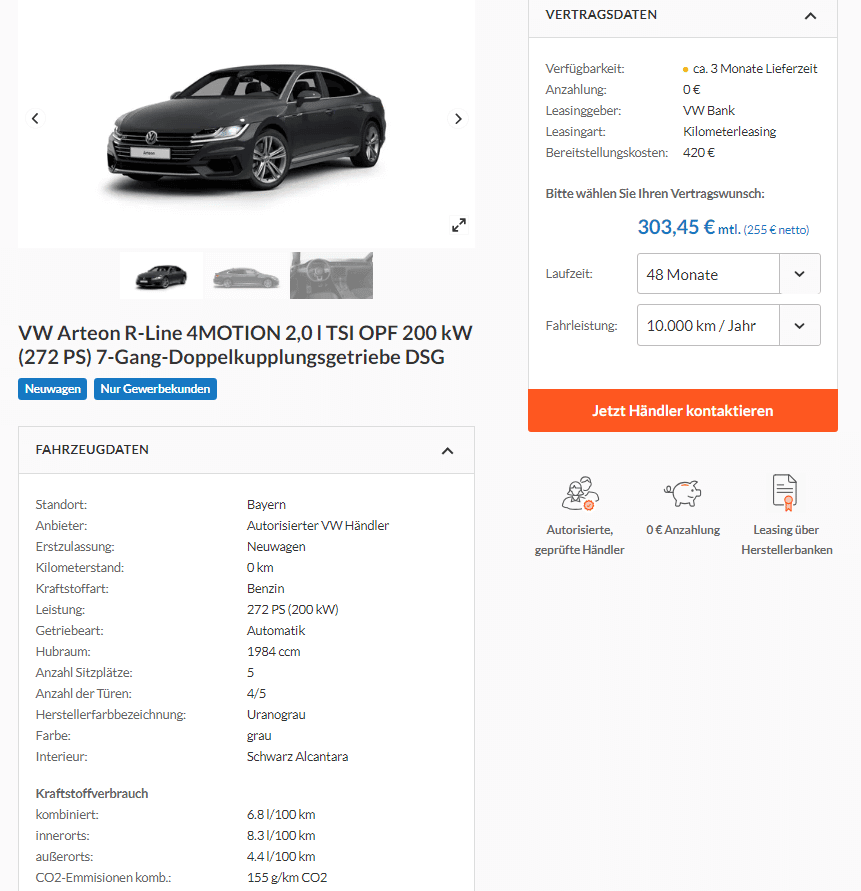This screenshot has height=891, width=861.
Task: Select the front-view car thumbnail
Action: (x=161, y=276)
